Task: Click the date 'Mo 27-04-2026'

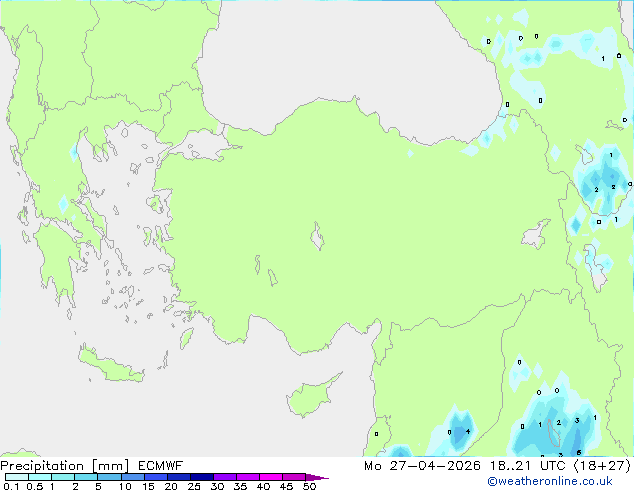Action: click(423, 466)
